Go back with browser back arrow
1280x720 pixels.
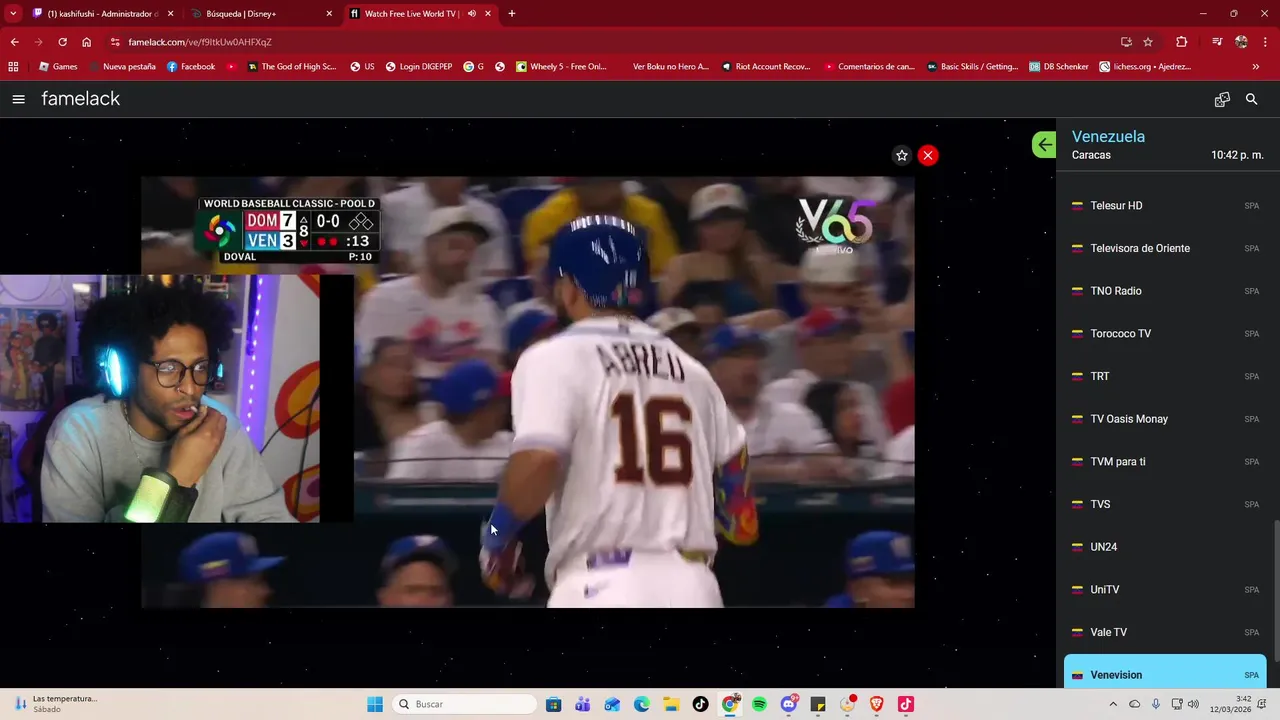point(14,42)
